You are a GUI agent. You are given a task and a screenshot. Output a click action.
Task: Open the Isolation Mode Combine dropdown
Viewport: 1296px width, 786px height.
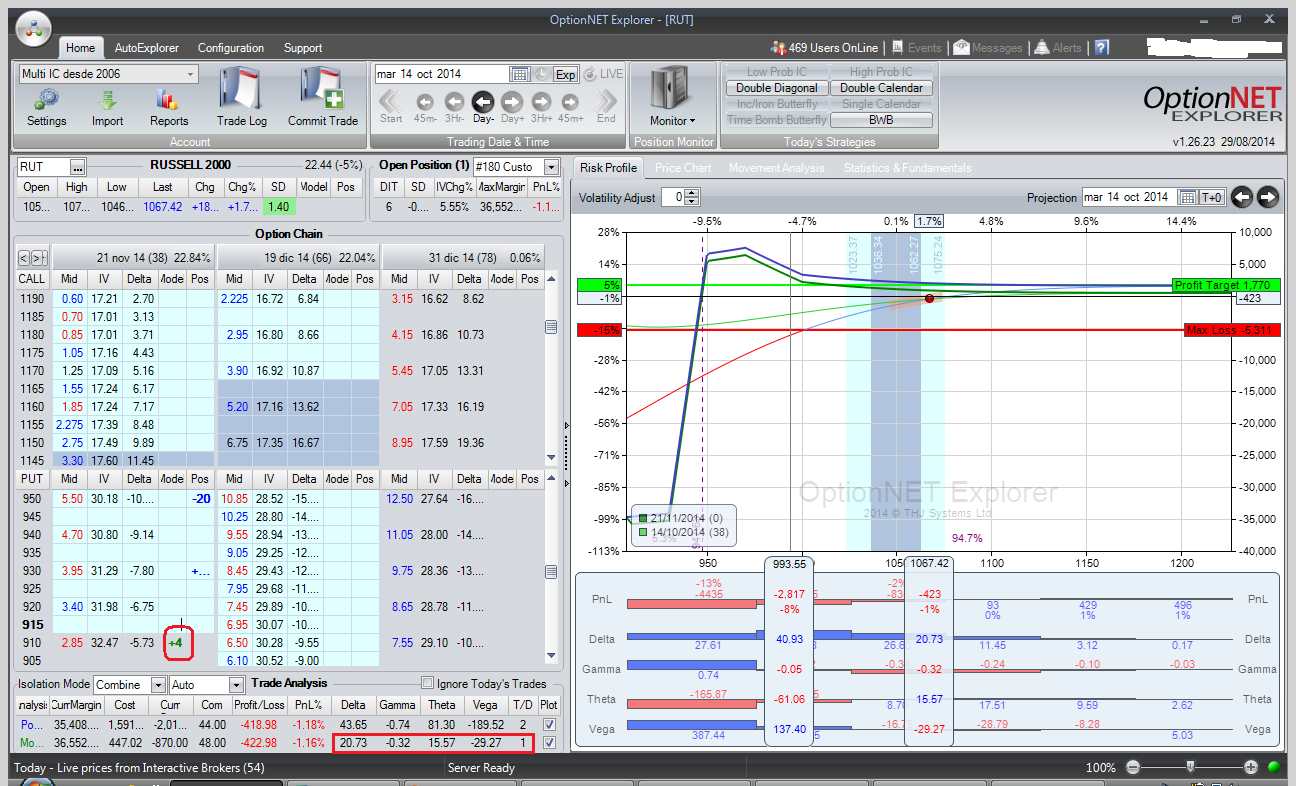158,685
